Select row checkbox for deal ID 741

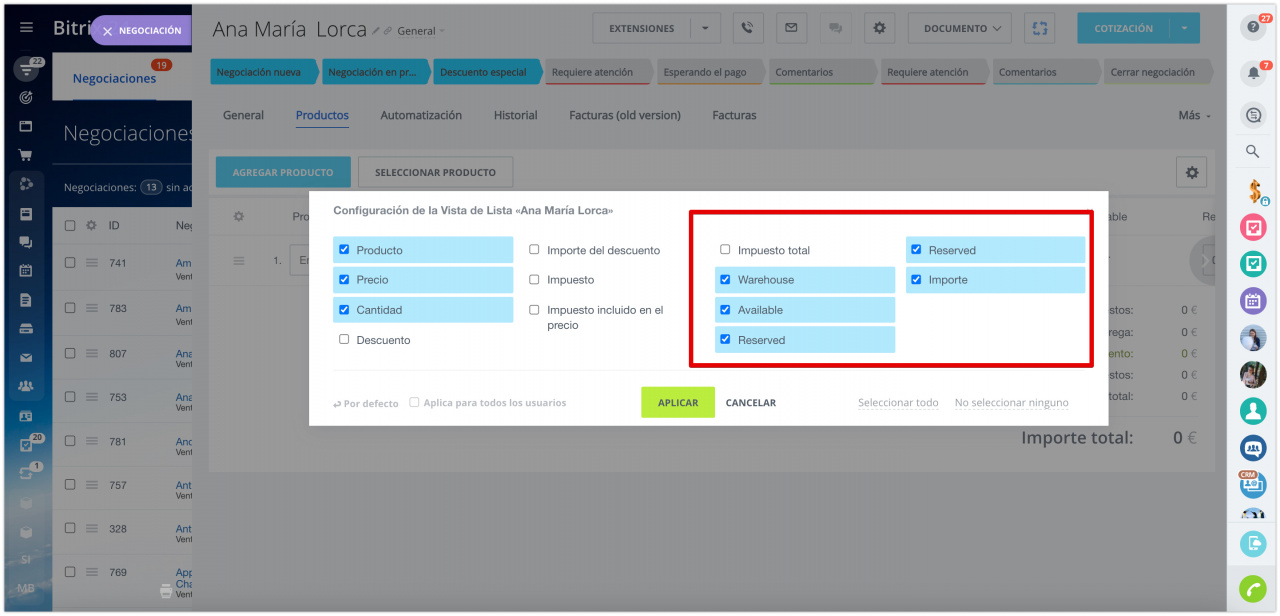coord(70,262)
